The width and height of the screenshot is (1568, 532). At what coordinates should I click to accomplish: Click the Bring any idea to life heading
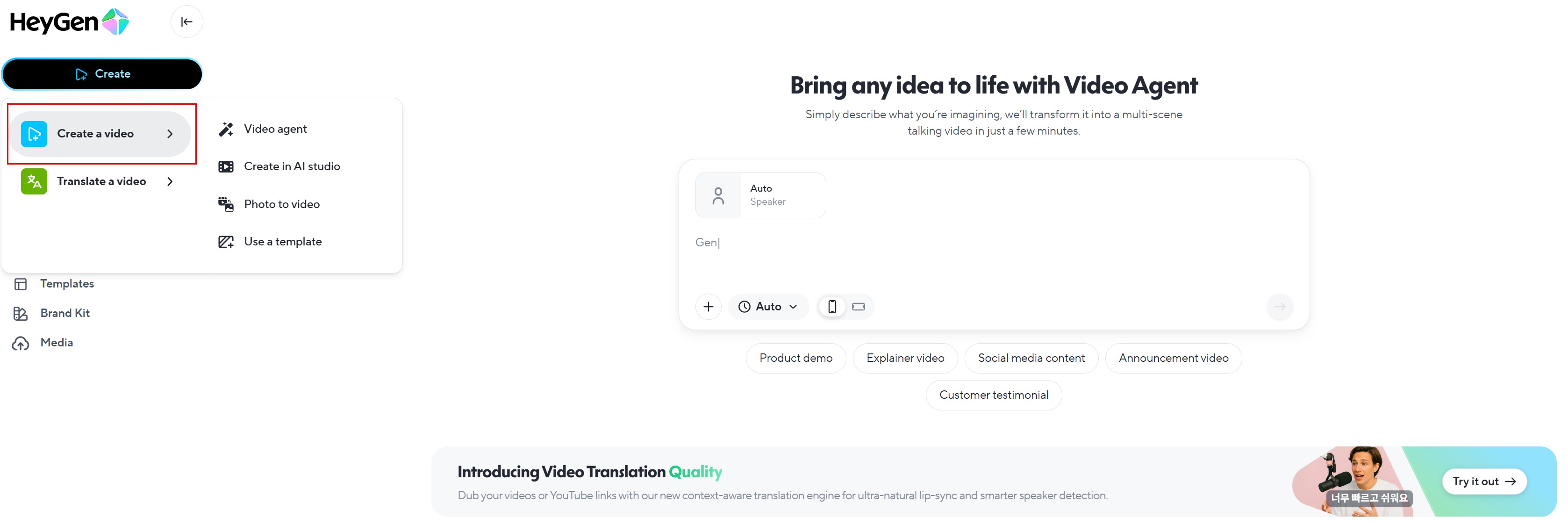pos(994,85)
